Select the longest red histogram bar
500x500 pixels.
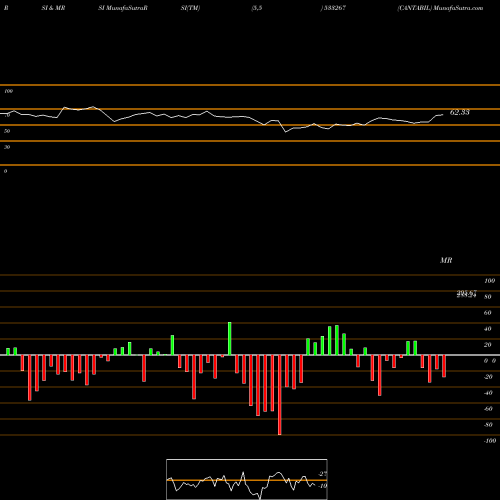point(280,395)
